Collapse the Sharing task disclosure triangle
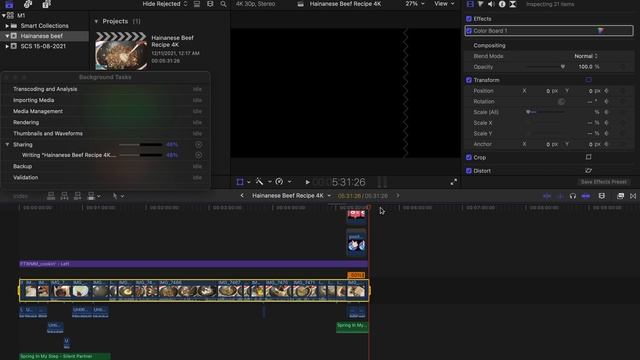Screen dimensions: 640x360 7,144
